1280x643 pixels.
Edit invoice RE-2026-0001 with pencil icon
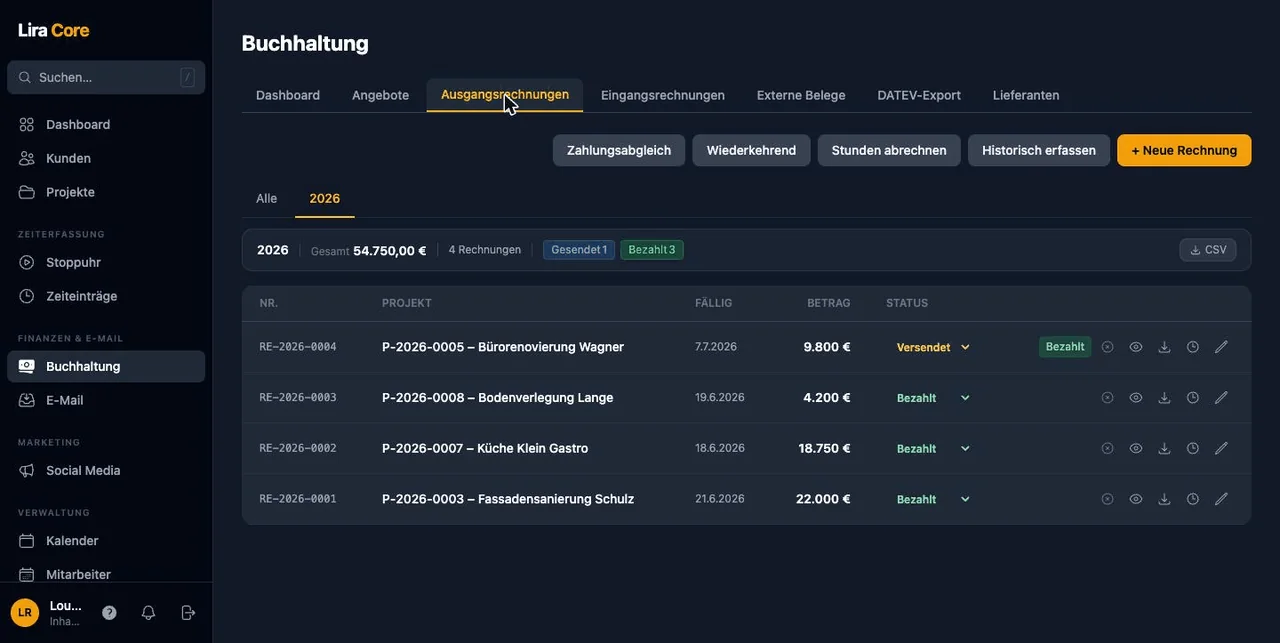click(1221, 498)
